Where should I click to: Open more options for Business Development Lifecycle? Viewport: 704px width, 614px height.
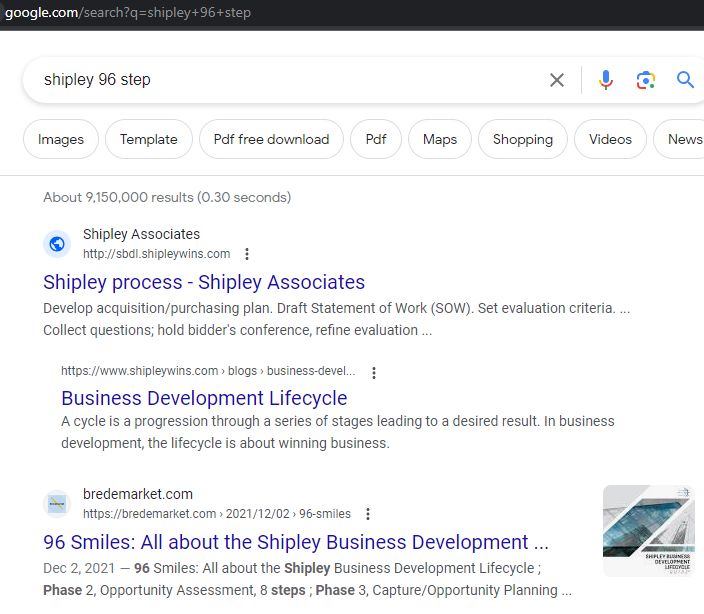tap(374, 372)
